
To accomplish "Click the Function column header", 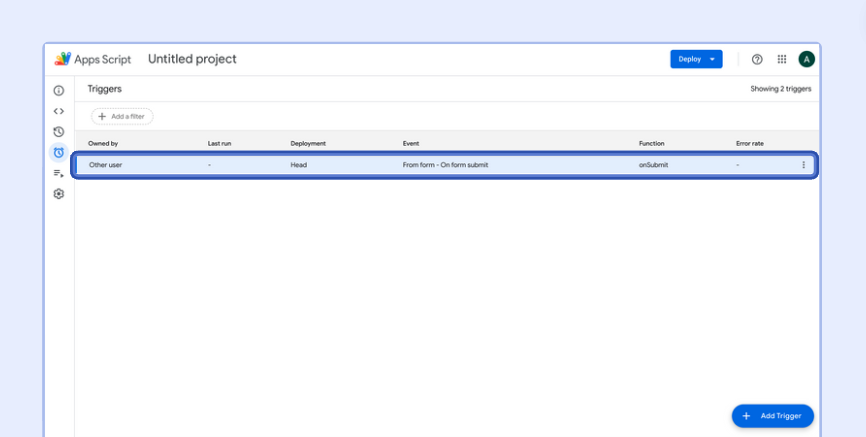I will (652, 144).
